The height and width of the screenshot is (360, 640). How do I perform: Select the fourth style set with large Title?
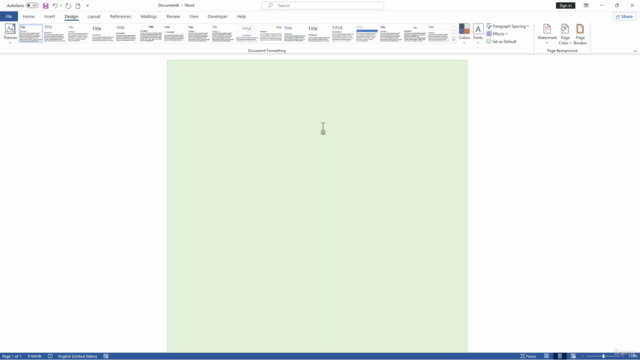tap(102, 33)
